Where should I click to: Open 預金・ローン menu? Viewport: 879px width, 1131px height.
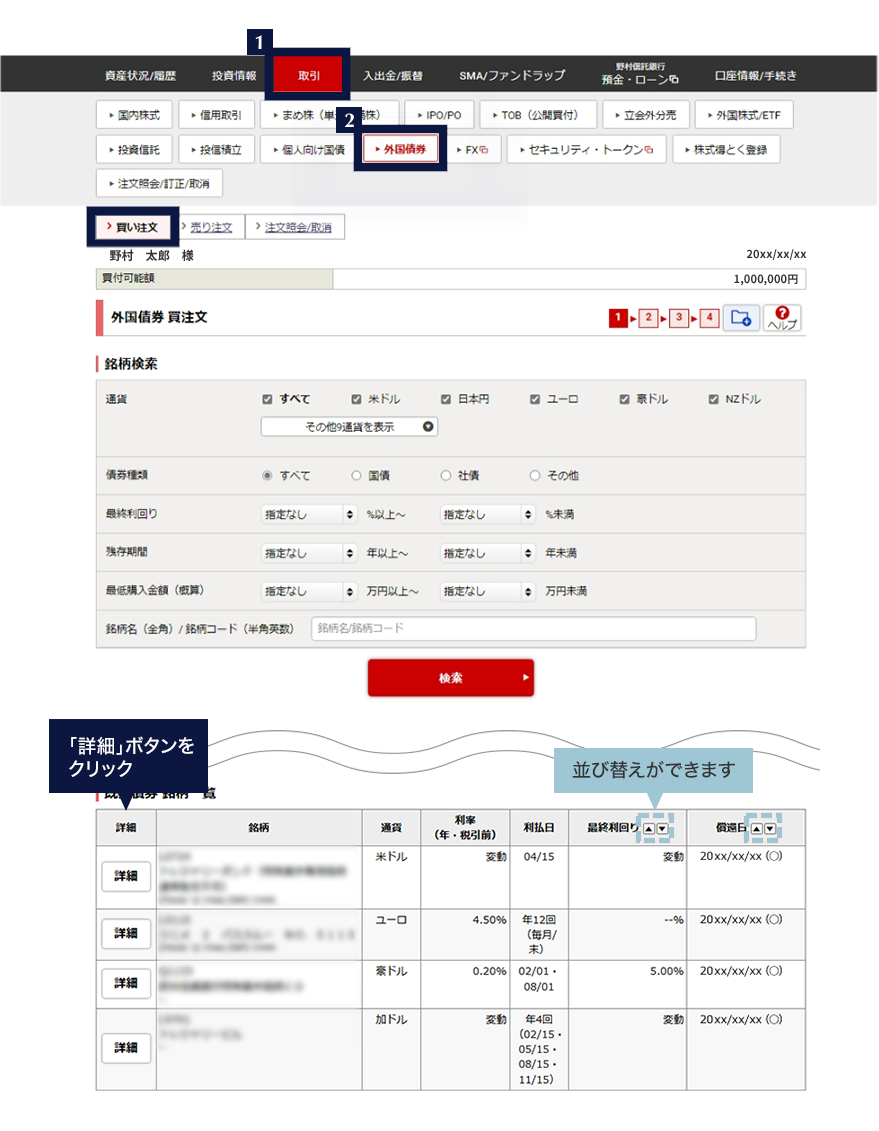[640, 74]
